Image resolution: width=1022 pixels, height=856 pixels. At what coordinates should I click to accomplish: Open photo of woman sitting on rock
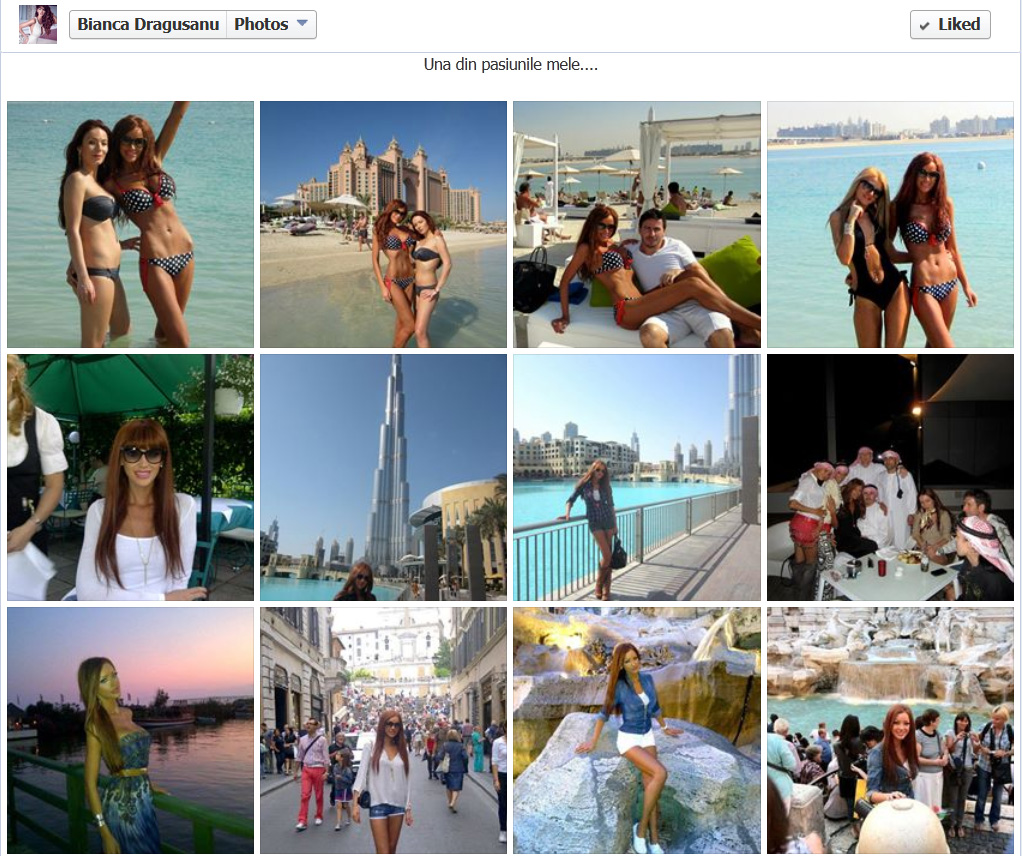[636, 730]
